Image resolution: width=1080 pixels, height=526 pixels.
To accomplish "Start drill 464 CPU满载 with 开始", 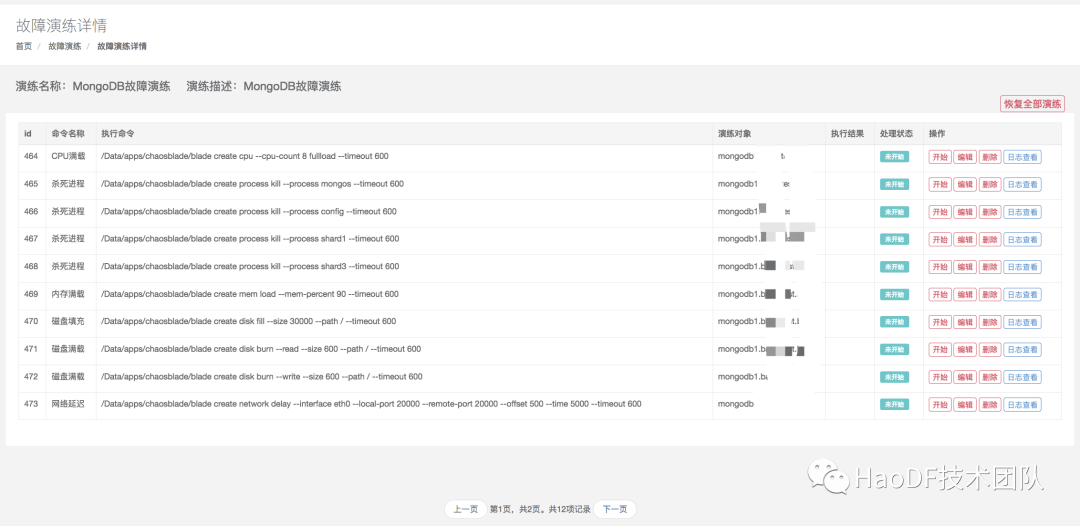I will (x=939, y=157).
